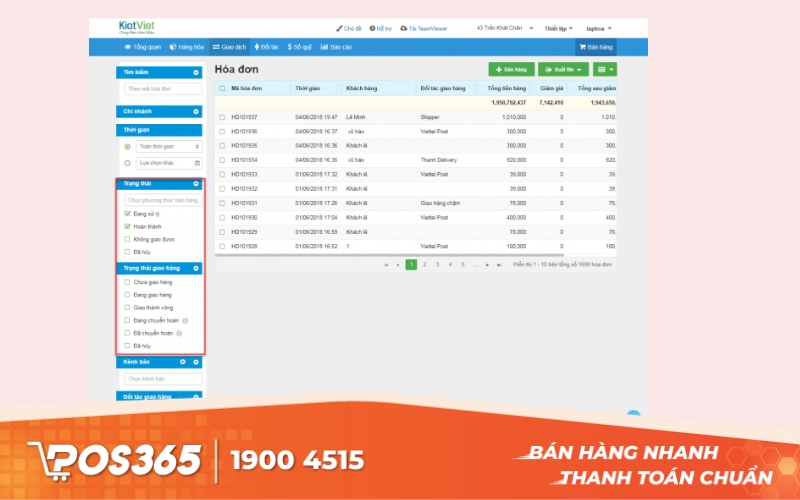800x500 pixels.
Task: Expand the Chi nhánh panel
Action: click(x=196, y=111)
